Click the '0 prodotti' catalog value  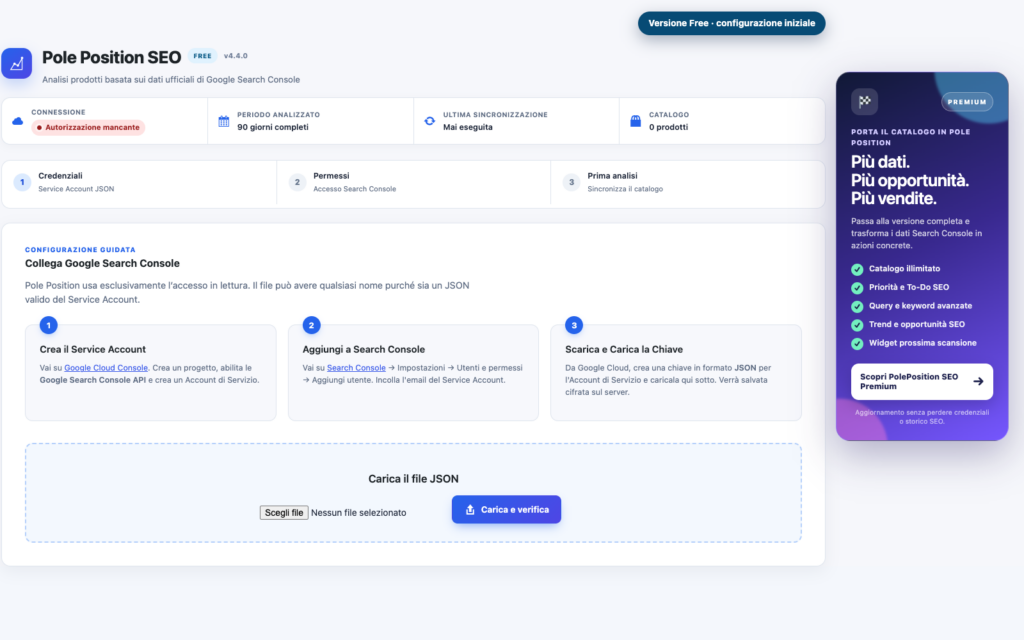tap(668, 127)
